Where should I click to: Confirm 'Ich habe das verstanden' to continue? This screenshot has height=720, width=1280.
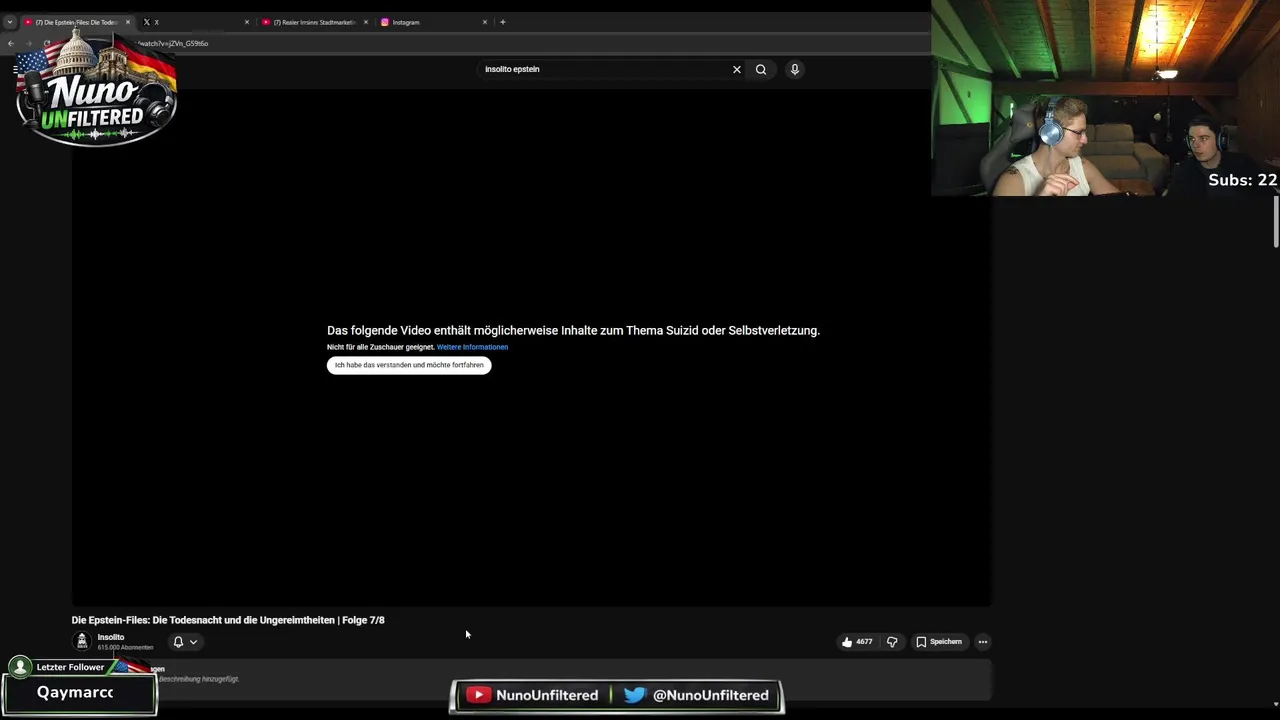[x=409, y=365]
